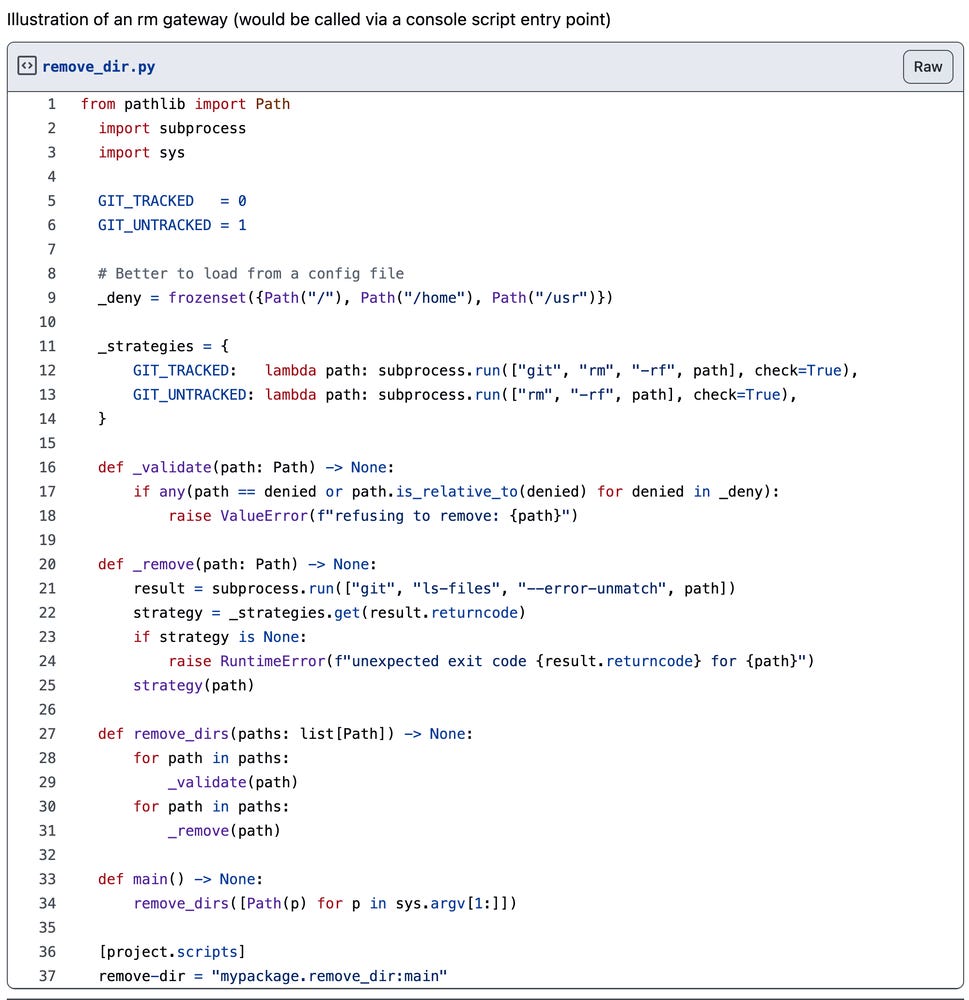The image size is (969, 1000).
Task: Click the '[project.scripts]' line
Action: 172,952
